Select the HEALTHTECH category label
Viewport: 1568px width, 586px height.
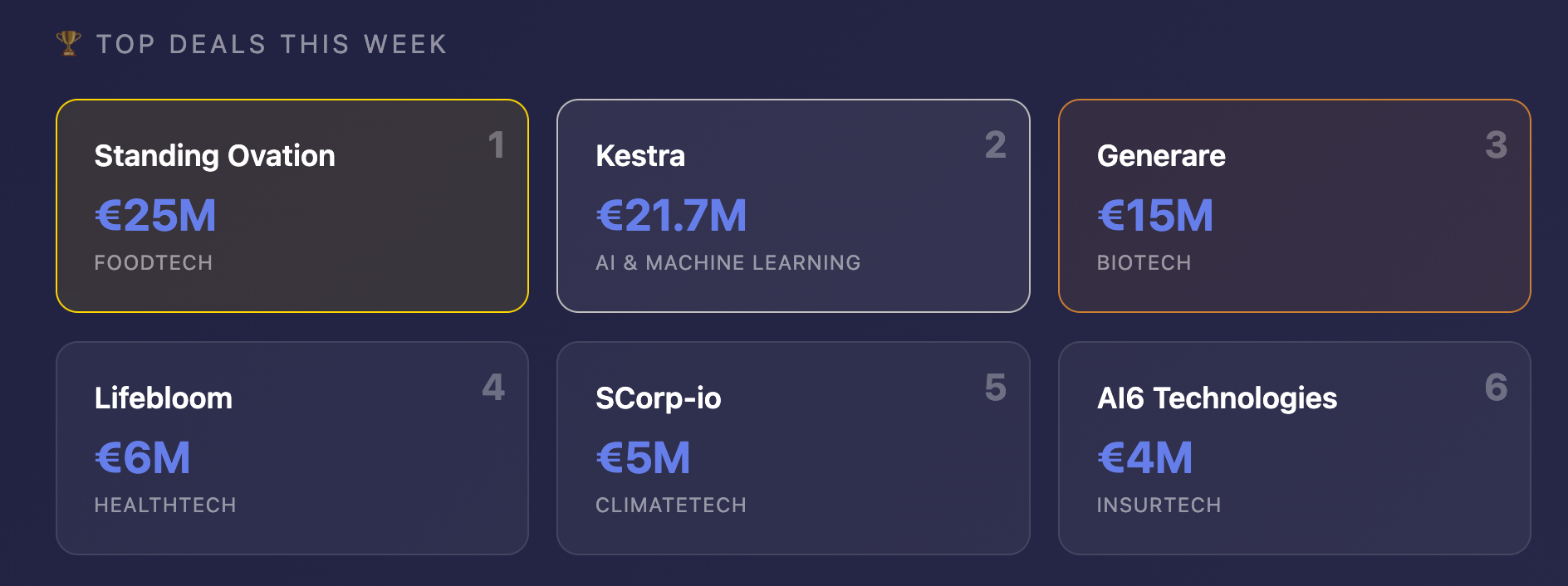(165, 505)
